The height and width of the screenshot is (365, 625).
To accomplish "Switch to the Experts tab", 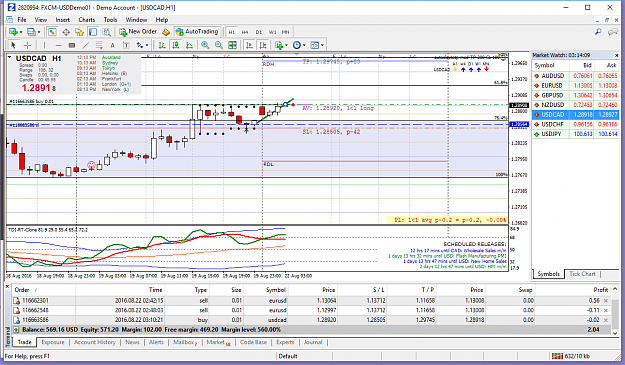I will [285, 342].
